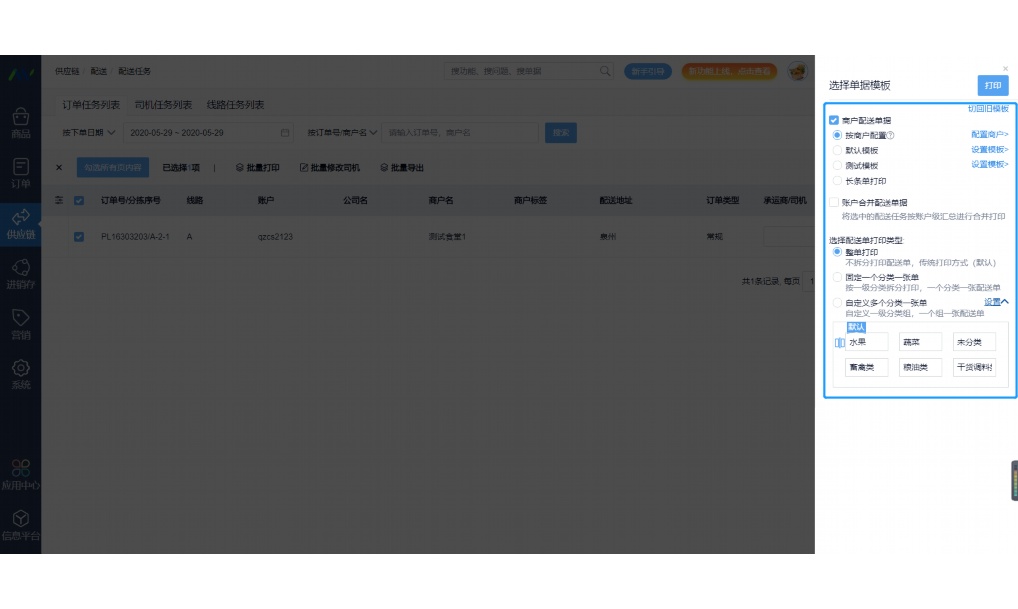Open the 系统 settings module

point(20,374)
